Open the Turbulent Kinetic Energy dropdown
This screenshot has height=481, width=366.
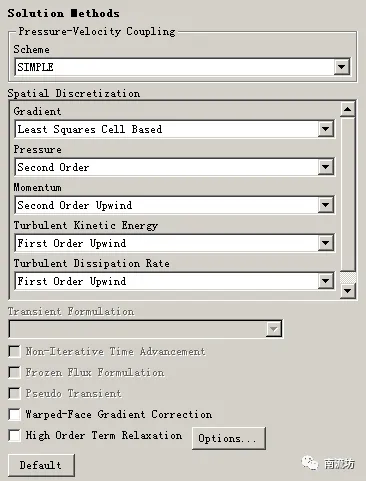tap(326, 243)
